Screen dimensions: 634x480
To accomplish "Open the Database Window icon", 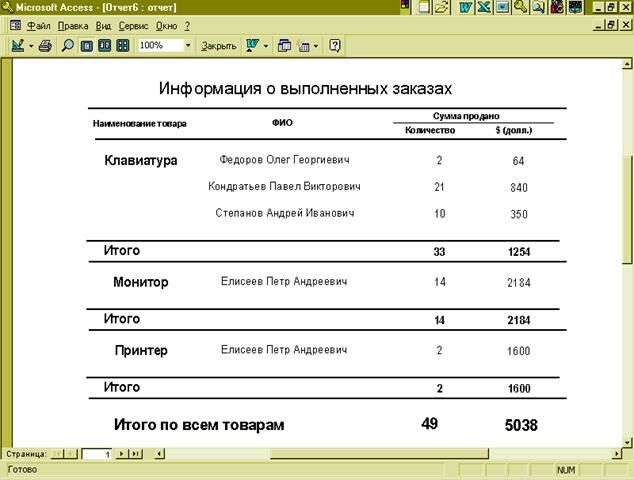I will point(284,46).
